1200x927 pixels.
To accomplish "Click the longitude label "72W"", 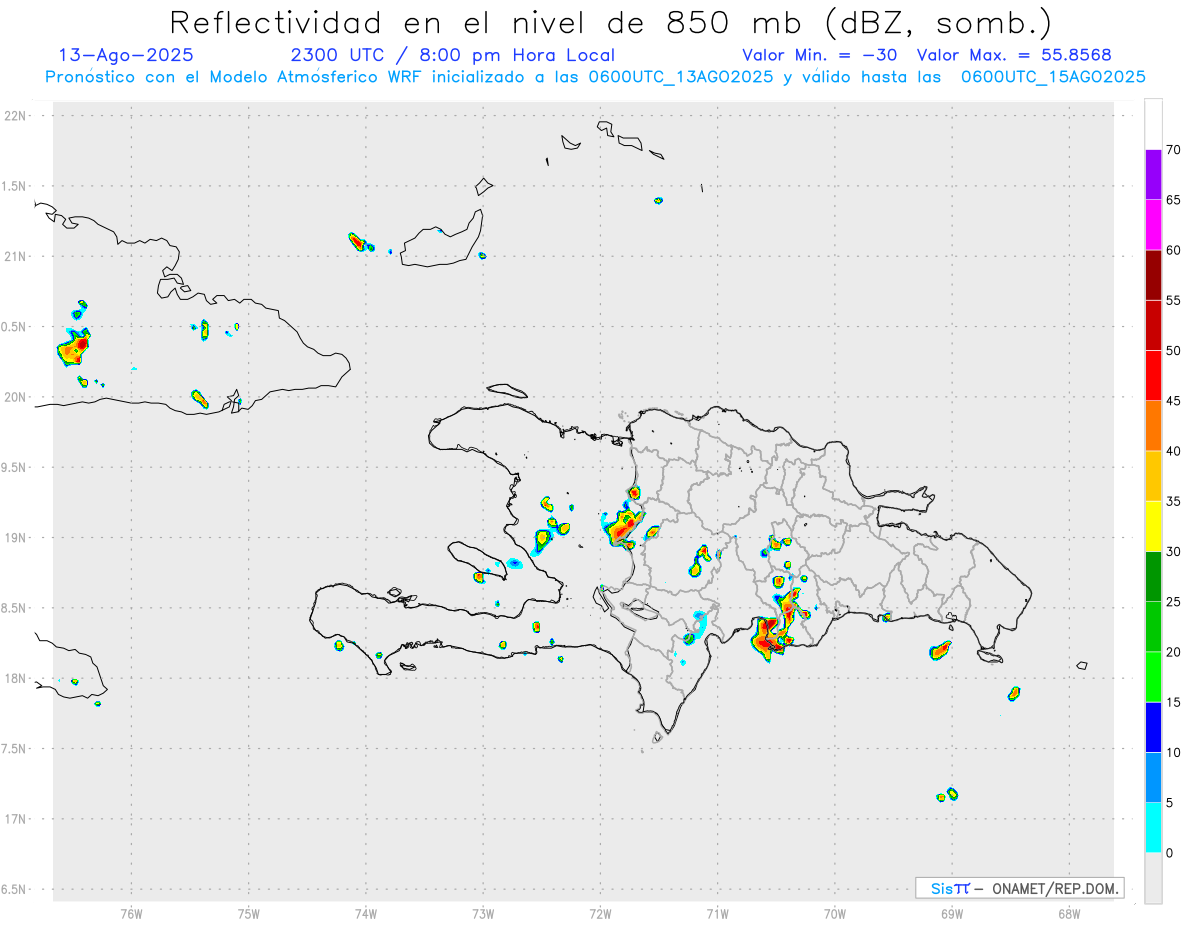I will (600, 913).
